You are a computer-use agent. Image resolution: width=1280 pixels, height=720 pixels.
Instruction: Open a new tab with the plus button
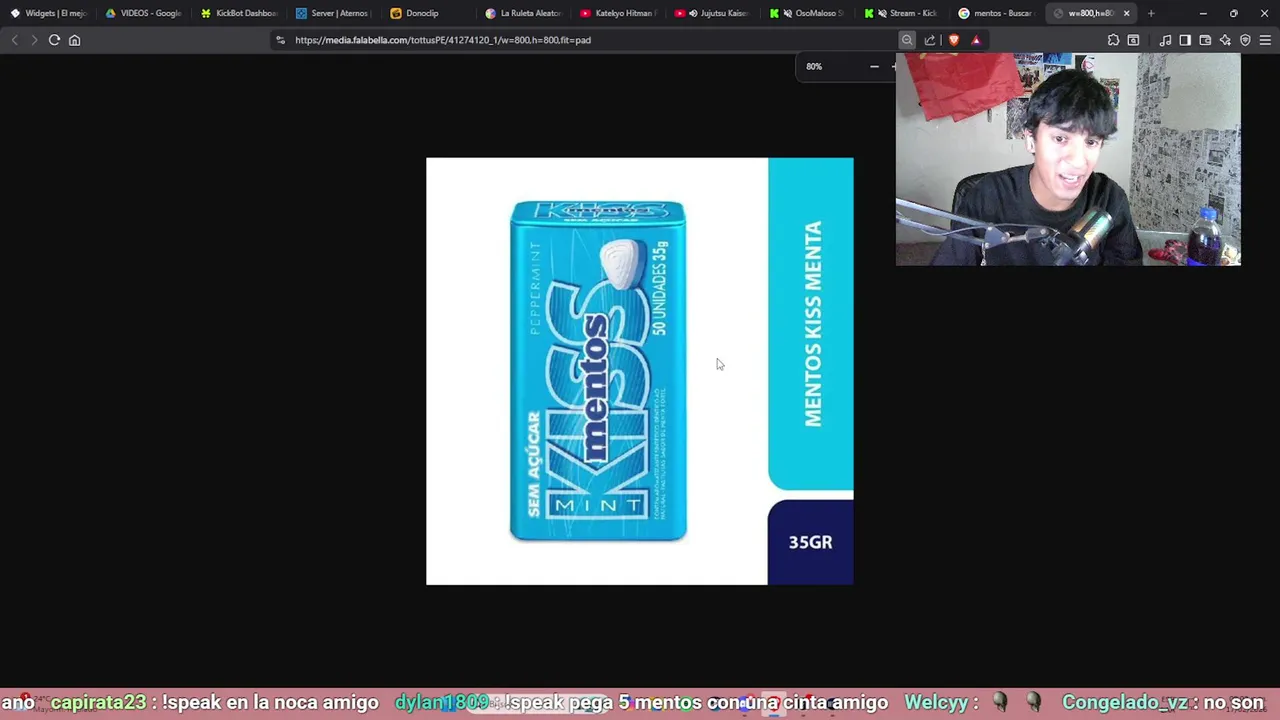pos(1151,13)
